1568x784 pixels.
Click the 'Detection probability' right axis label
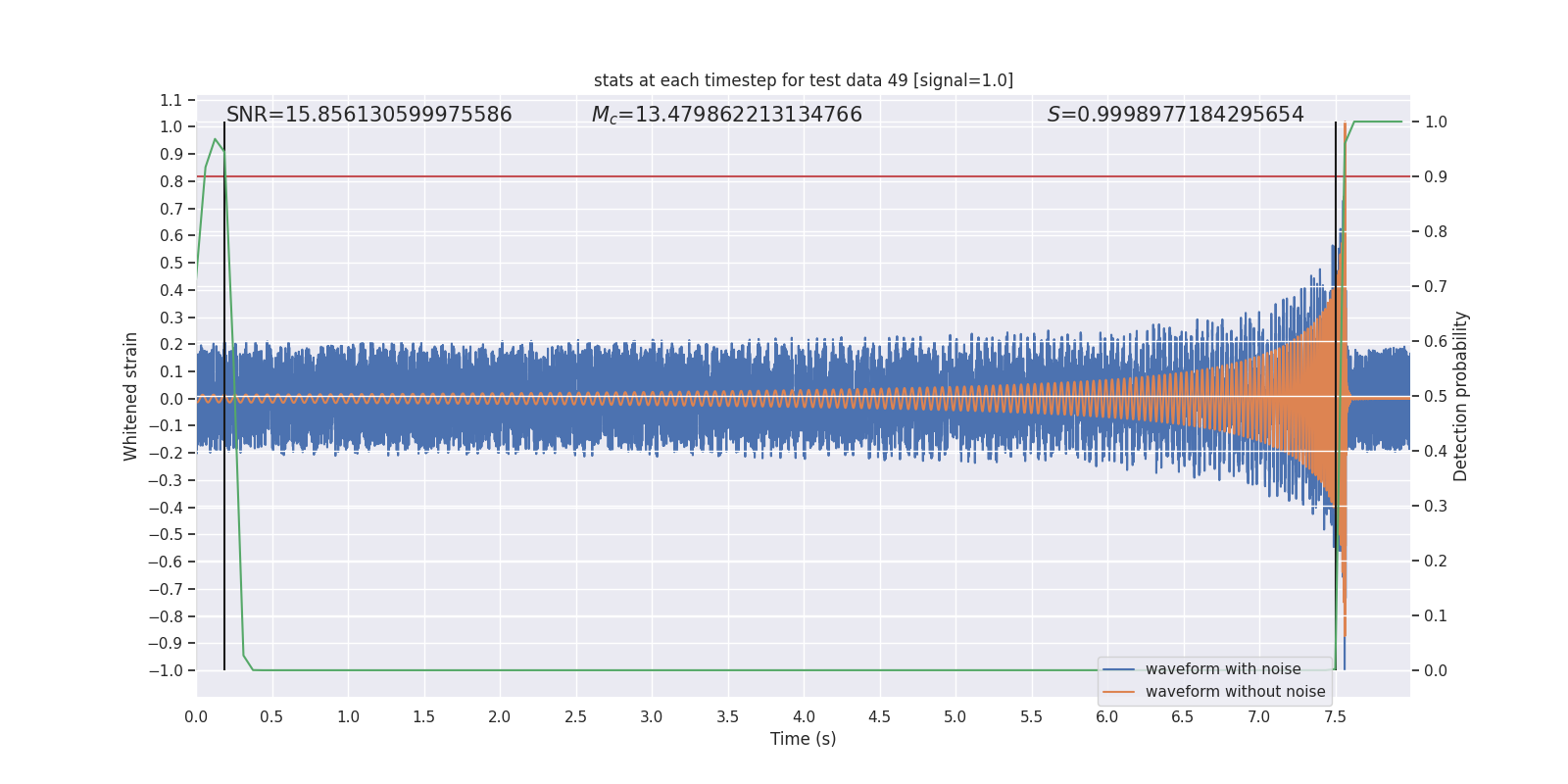coord(1461,396)
